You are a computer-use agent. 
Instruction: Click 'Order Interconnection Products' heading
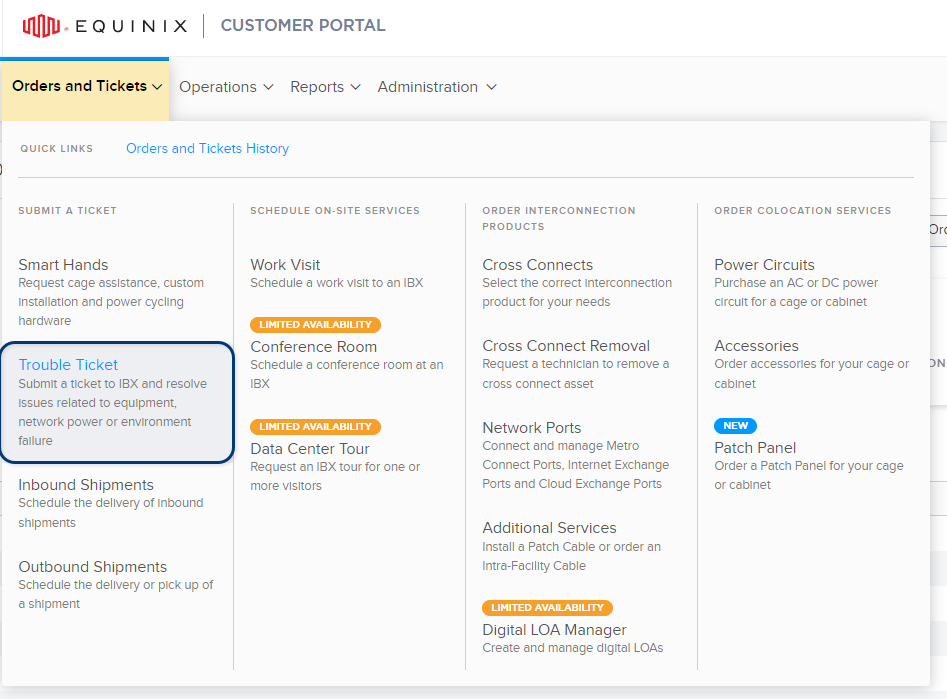[x=559, y=218]
